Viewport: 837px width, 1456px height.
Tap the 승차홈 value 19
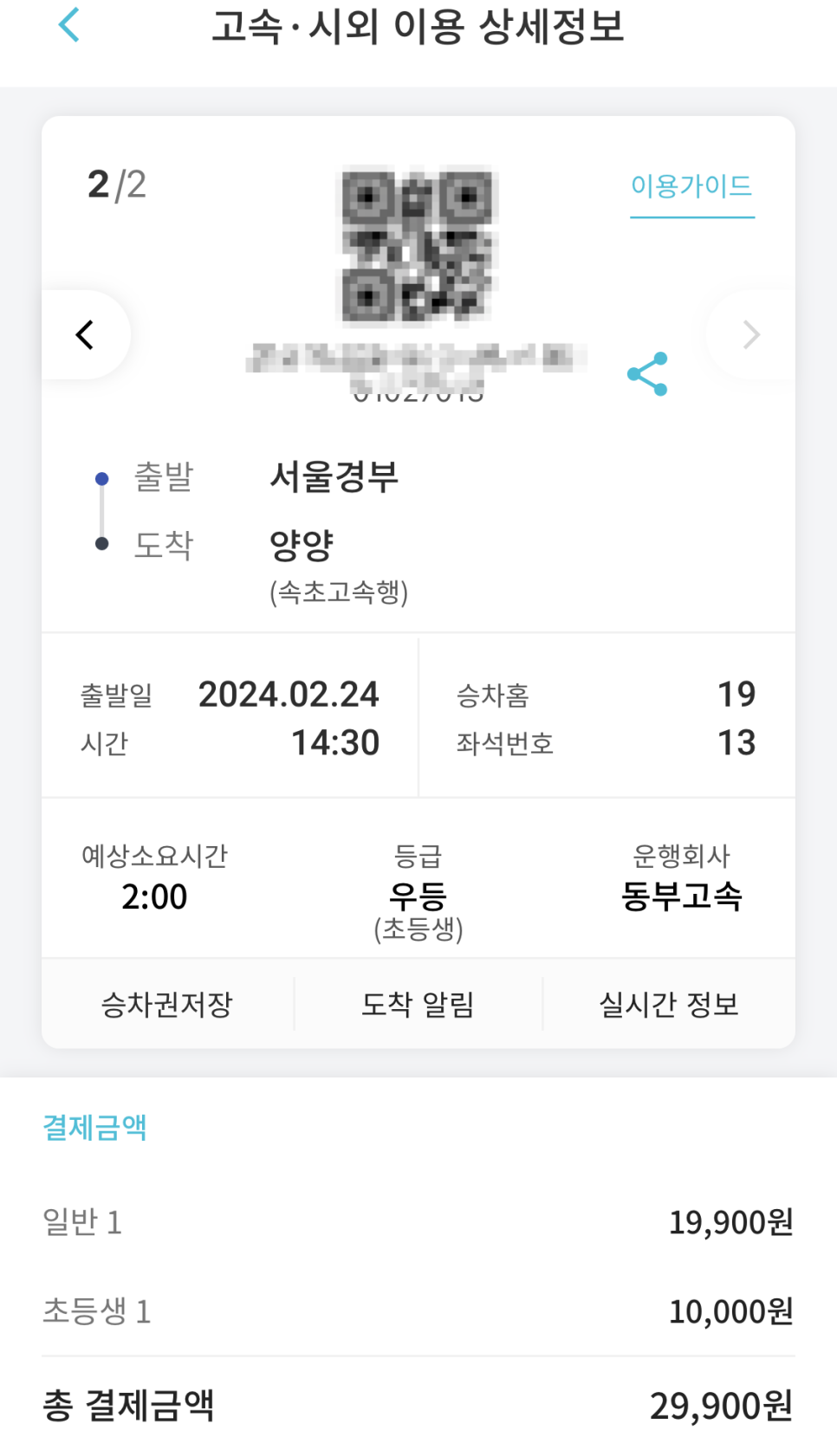pyautogui.click(x=736, y=695)
